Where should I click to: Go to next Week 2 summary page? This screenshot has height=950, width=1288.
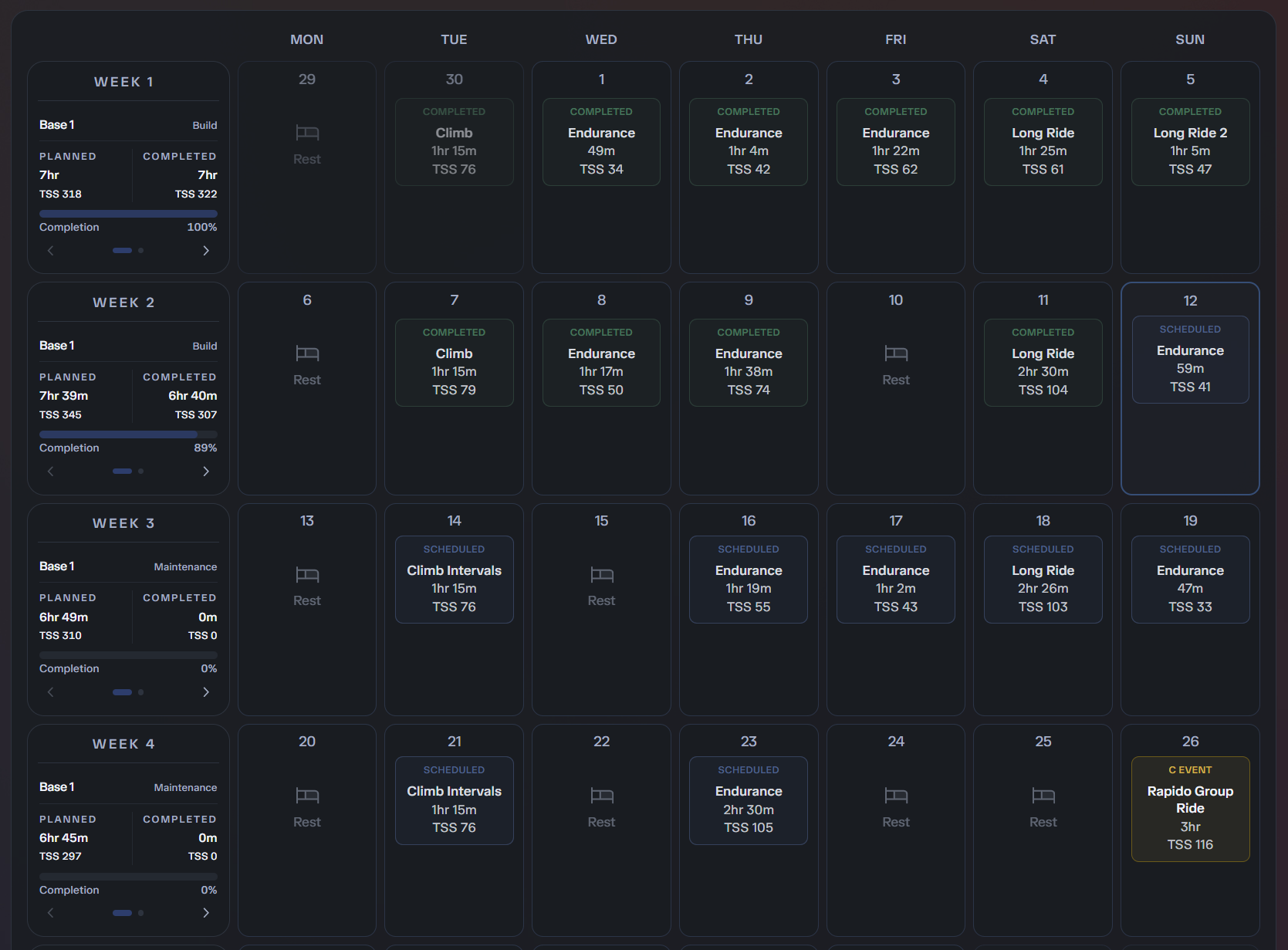206,472
